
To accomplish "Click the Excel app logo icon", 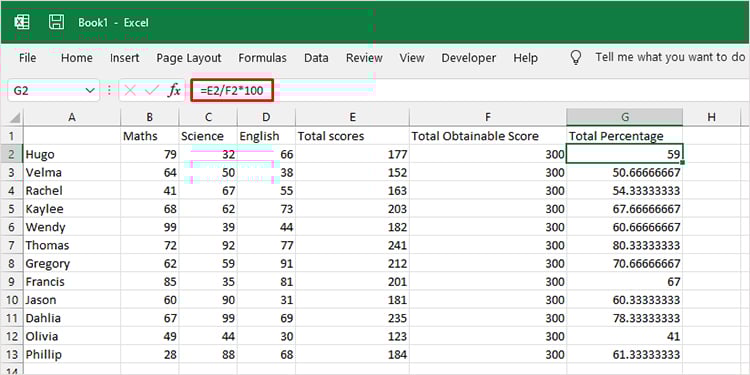I will tap(22, 22).
